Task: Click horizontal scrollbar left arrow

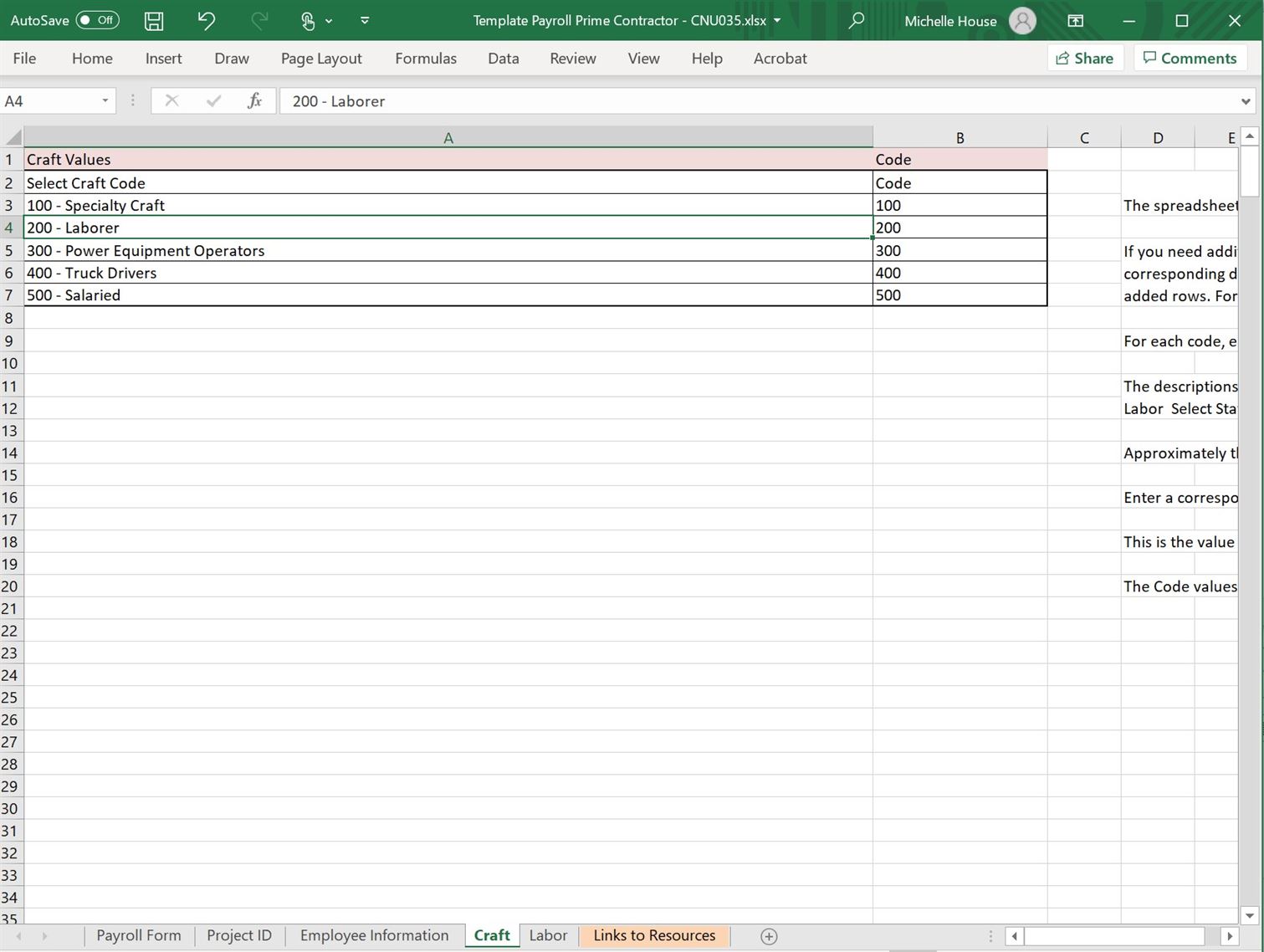Action: (1014, 936)
